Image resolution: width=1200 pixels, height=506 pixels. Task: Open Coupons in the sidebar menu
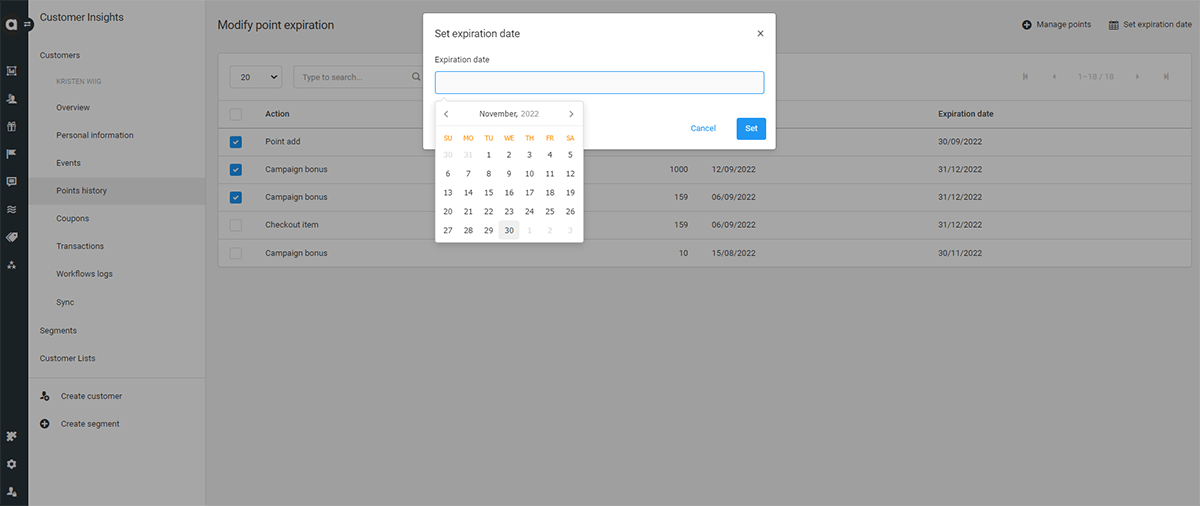[x=73, y=218]
